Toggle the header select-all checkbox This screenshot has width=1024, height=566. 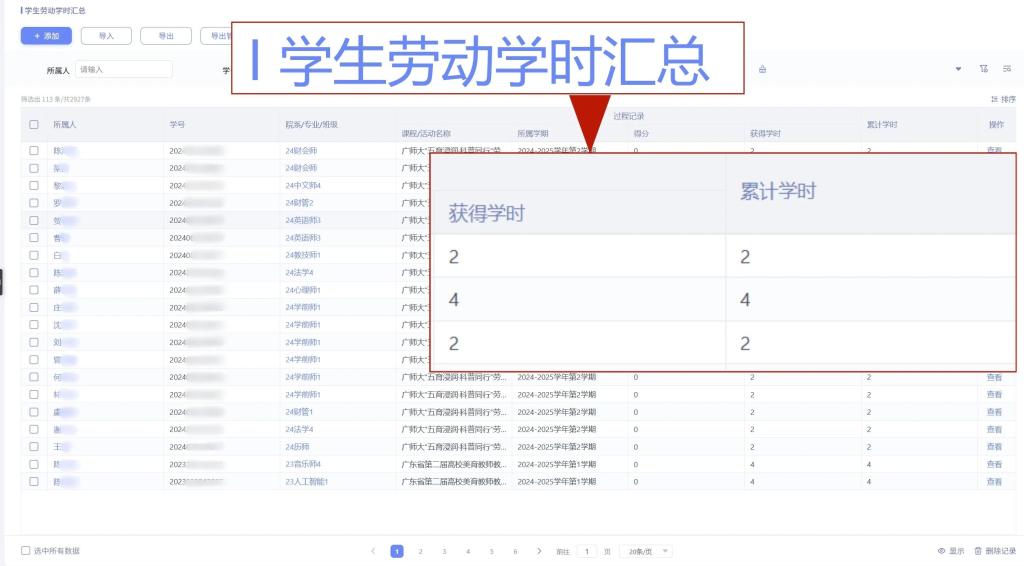pyautogui.click(x=34, y=124)
